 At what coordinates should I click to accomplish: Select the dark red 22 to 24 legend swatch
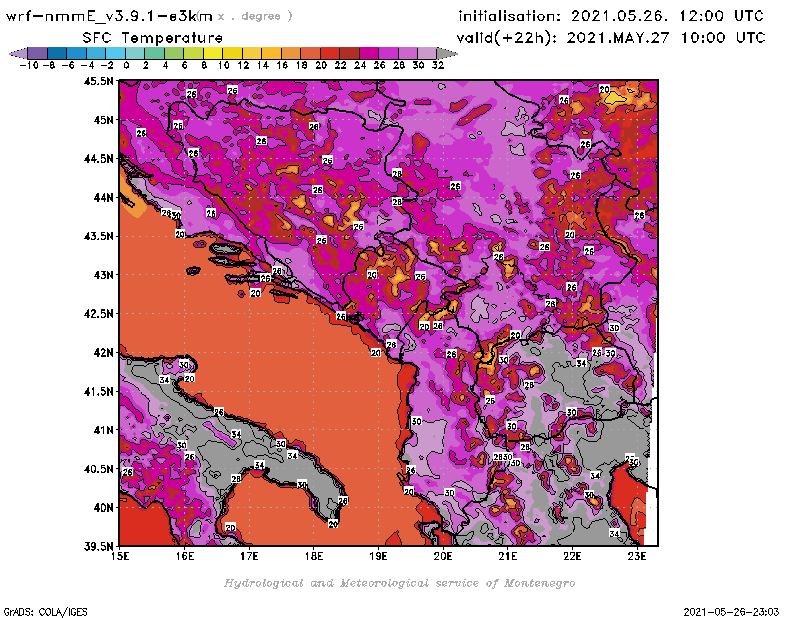349,53
